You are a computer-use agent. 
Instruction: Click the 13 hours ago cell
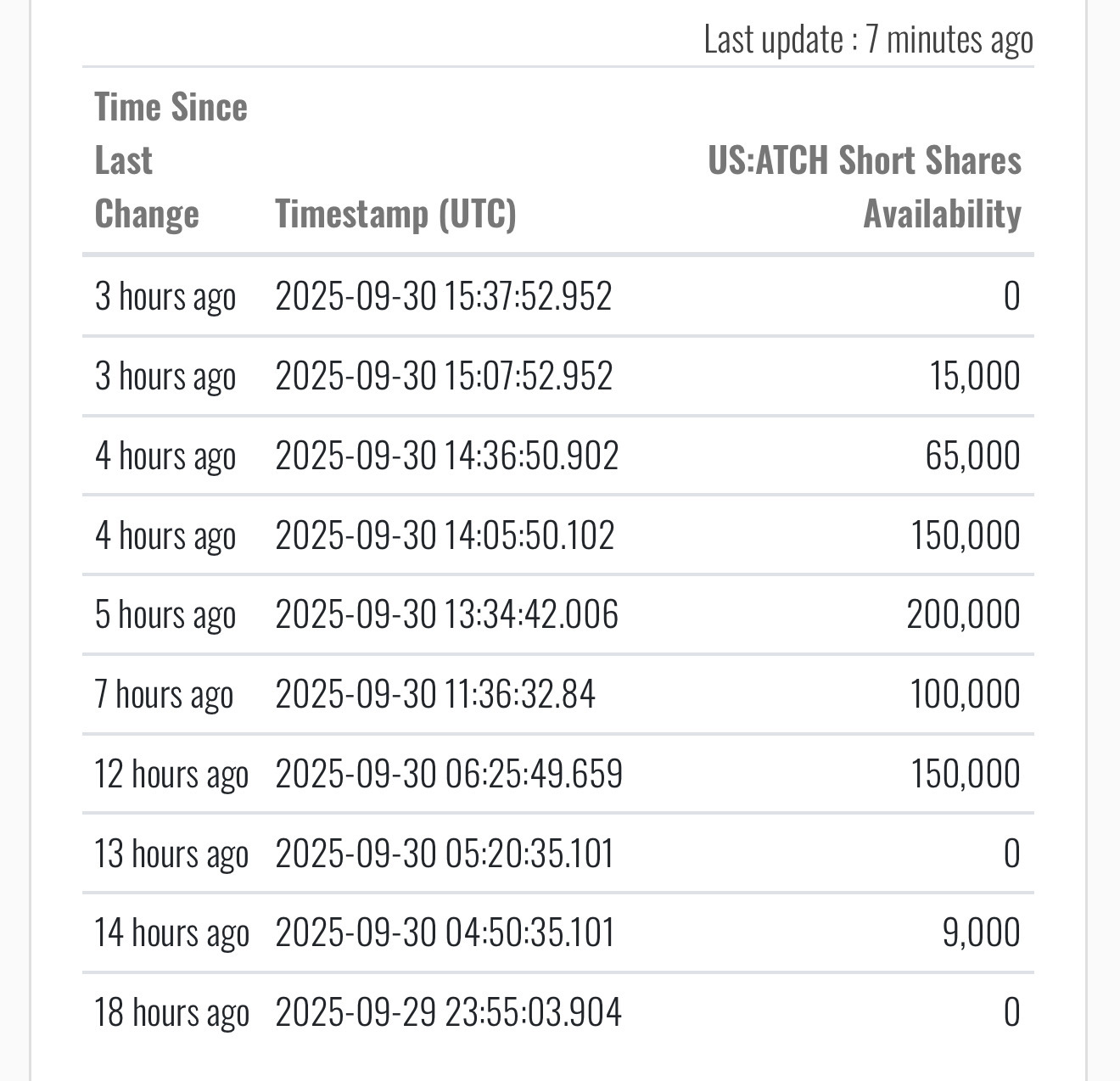pos(171,853)
